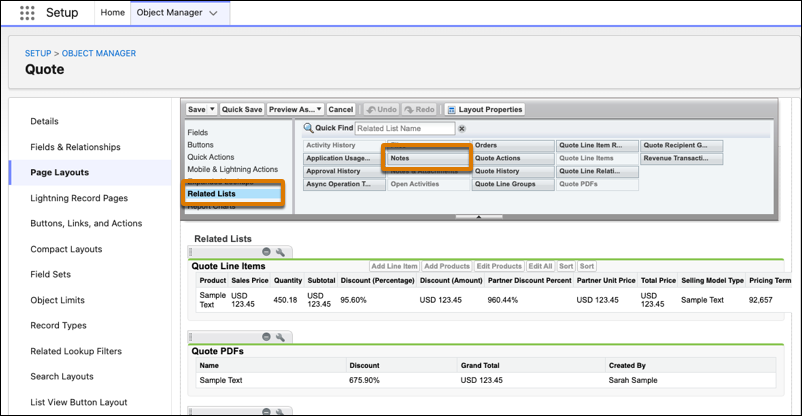The image size is (802, 416).
Task: Clear the Quick Find search box
Action: click(x=461, y=128)
